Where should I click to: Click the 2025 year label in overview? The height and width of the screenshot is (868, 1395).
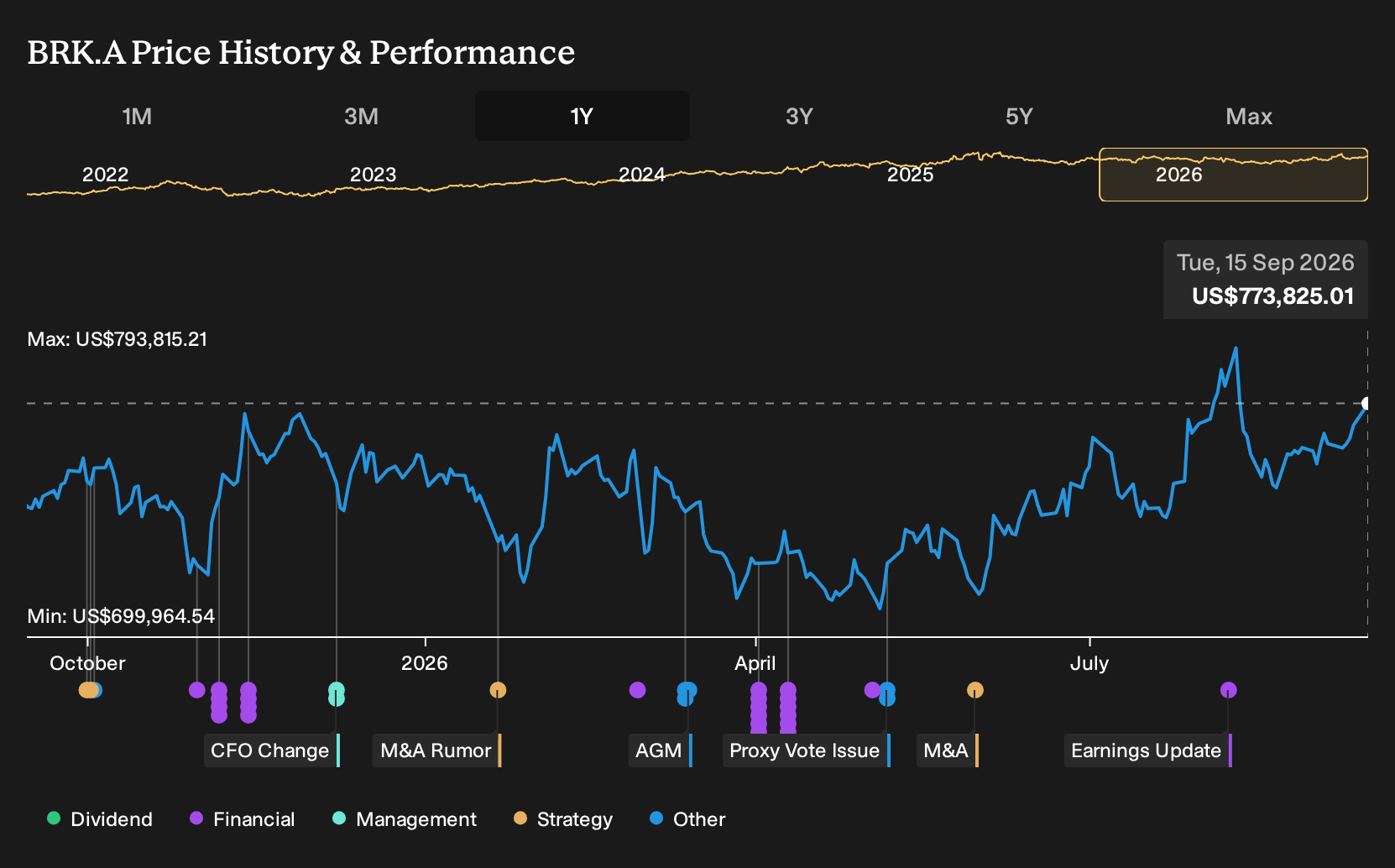pyautogui.click(x=910, y=175)
